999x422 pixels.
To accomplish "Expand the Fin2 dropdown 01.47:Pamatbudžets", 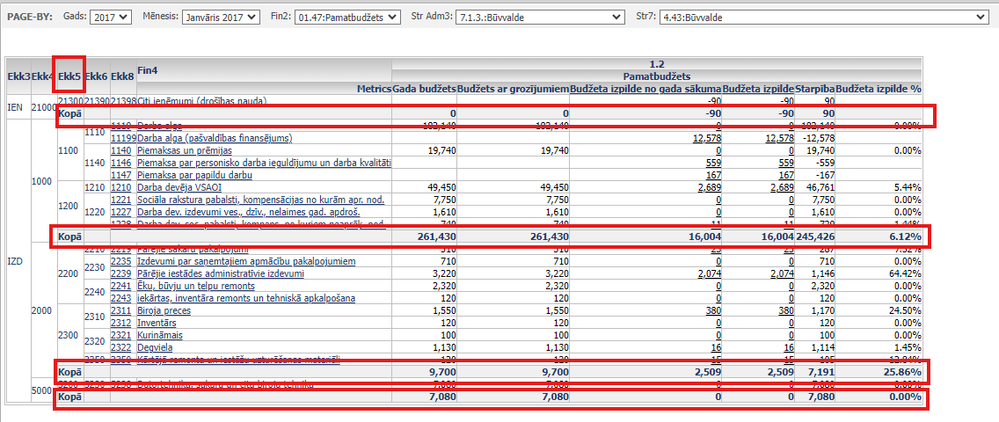I will coord(349,17).
